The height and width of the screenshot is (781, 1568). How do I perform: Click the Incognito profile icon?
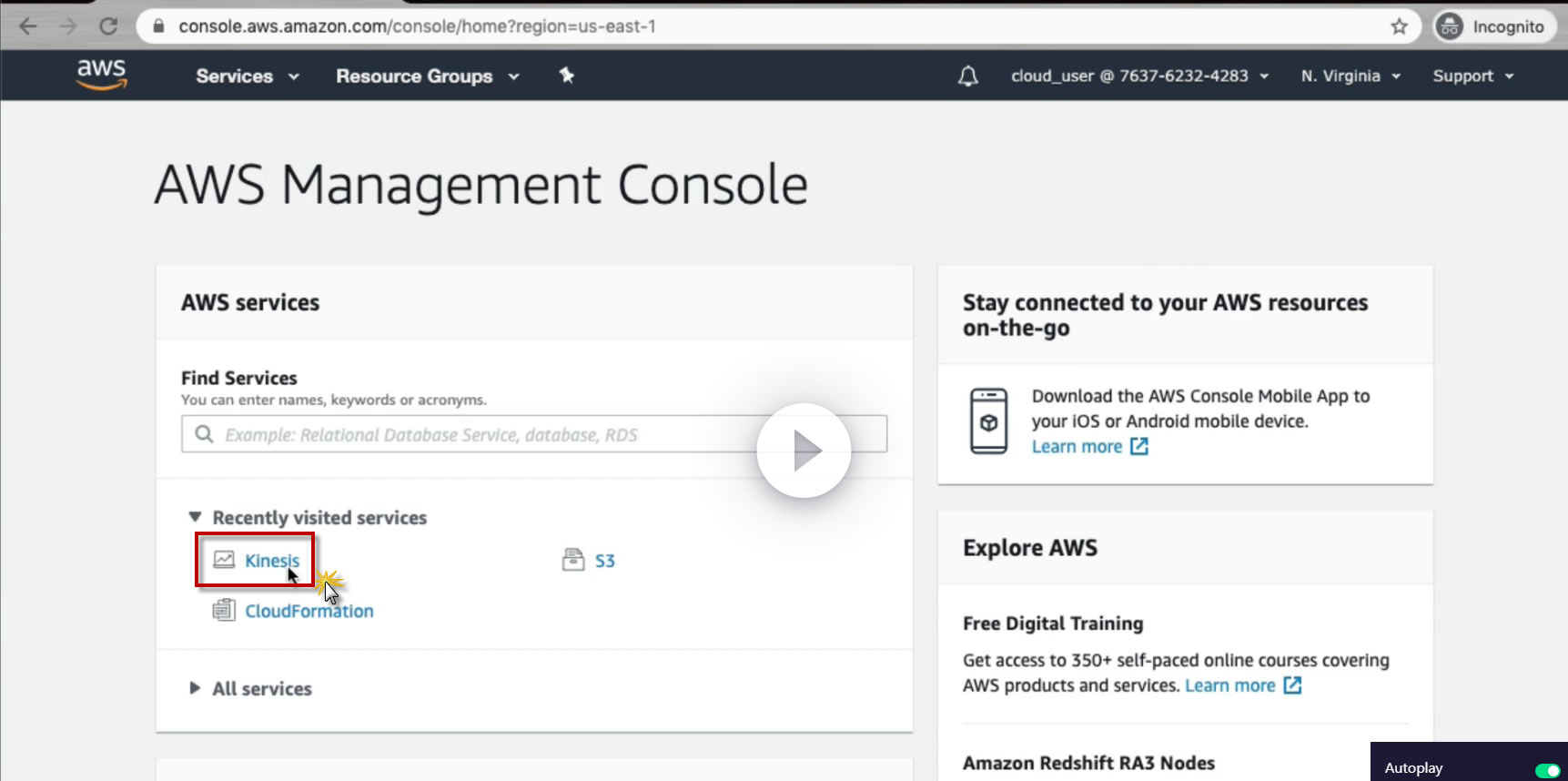(x=1449, y=26)
